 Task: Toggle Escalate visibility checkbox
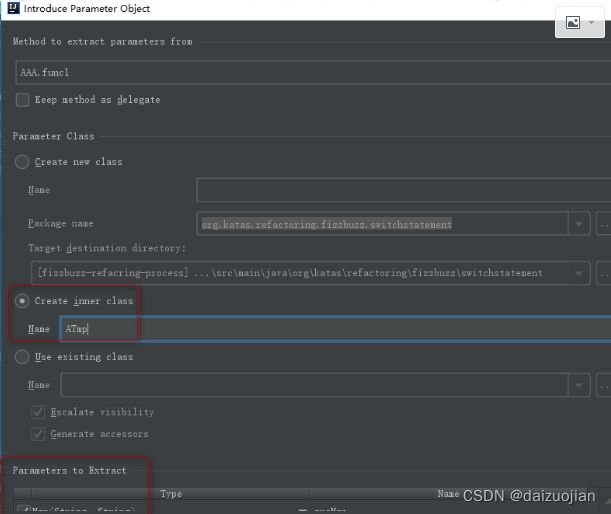coord(38,412)
